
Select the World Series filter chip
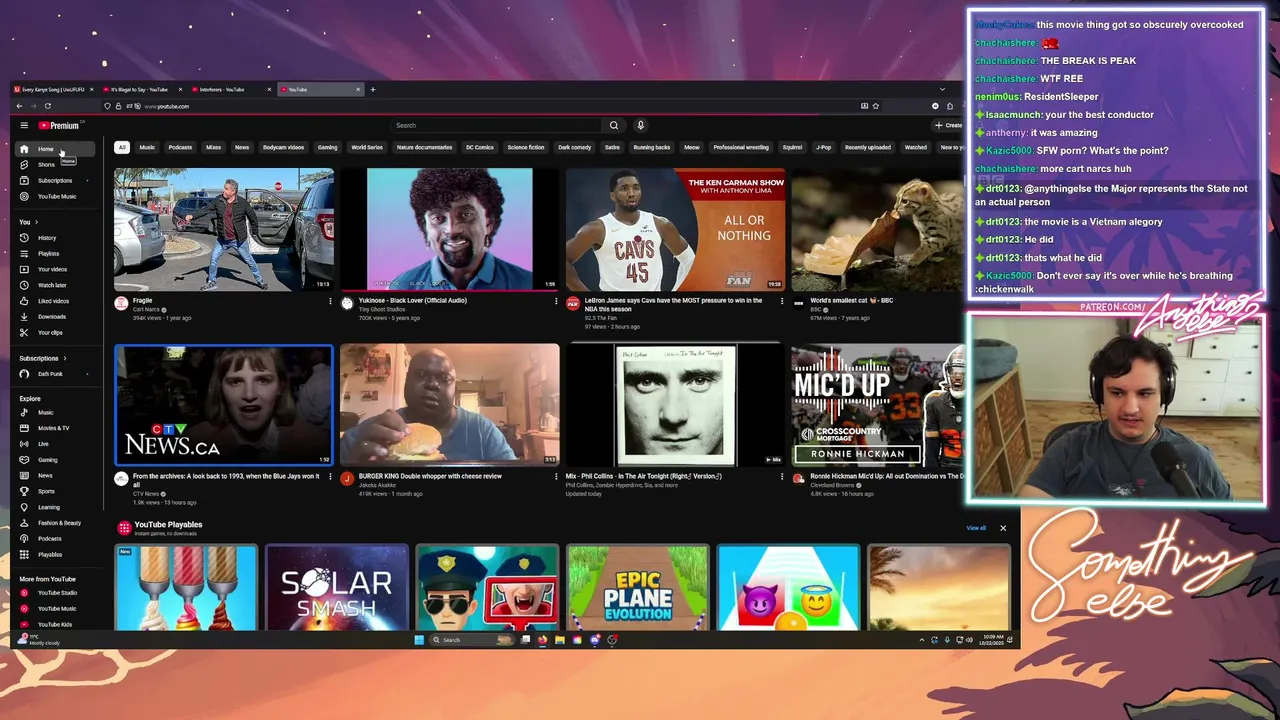pyautogui.click(x=367, y=147)
